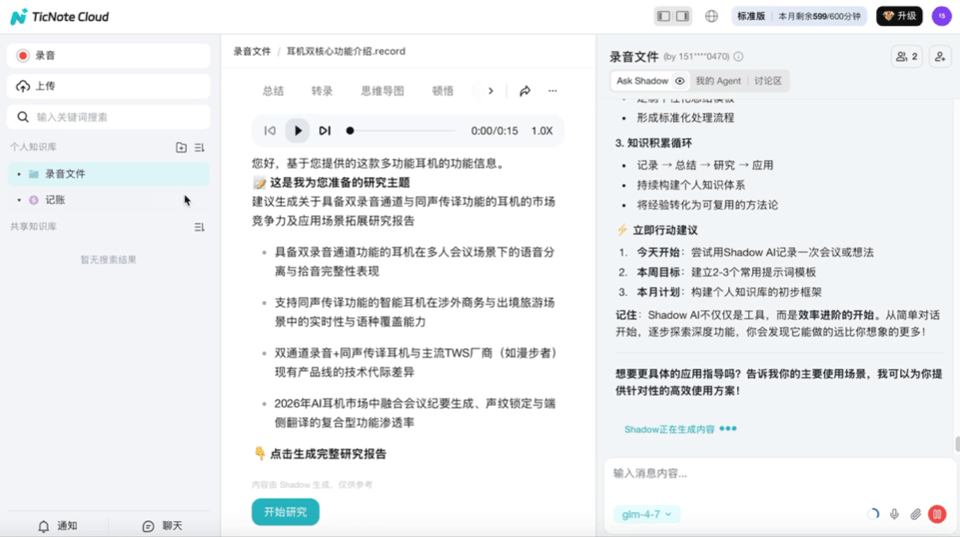This screenshot has width=960, height=537.
Task: Switch to the 总结 tab
Action: pos(273,91)
